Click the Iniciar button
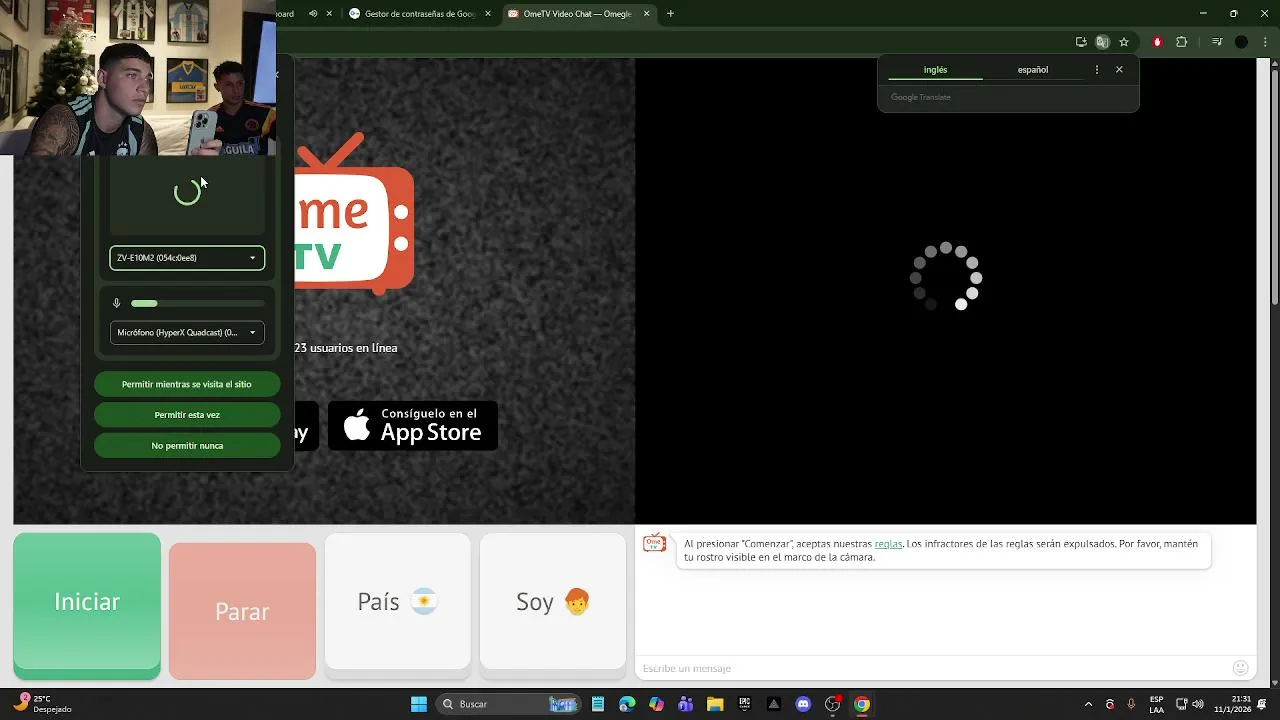The height and width of the screenshot is (720, 1280). [87, 602]
